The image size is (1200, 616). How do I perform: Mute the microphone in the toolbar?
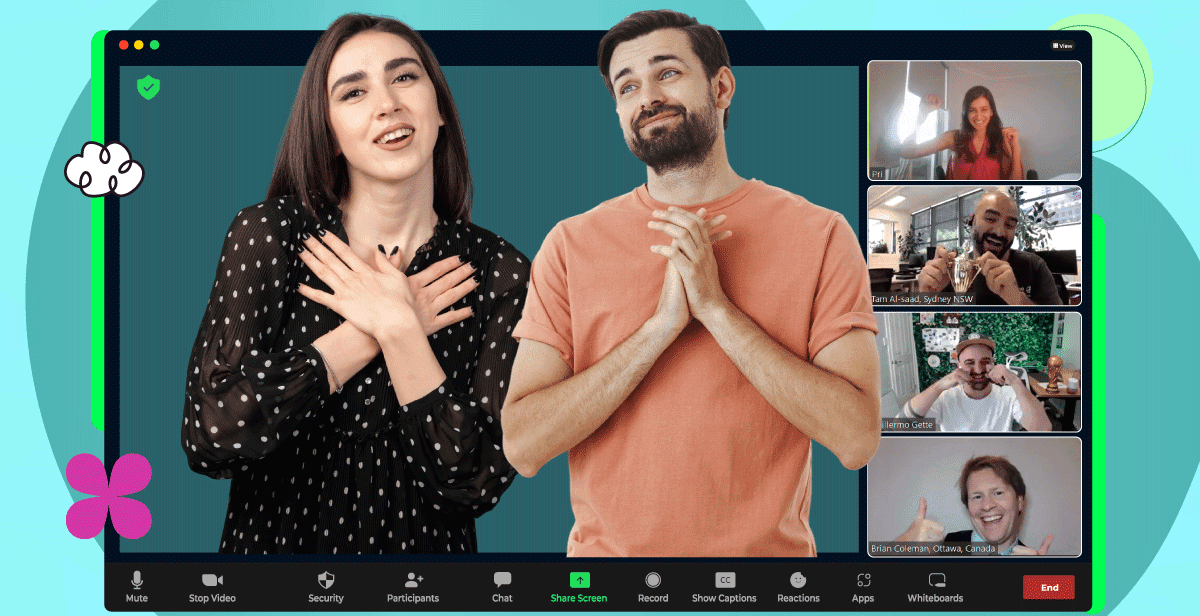coord(137,587)
